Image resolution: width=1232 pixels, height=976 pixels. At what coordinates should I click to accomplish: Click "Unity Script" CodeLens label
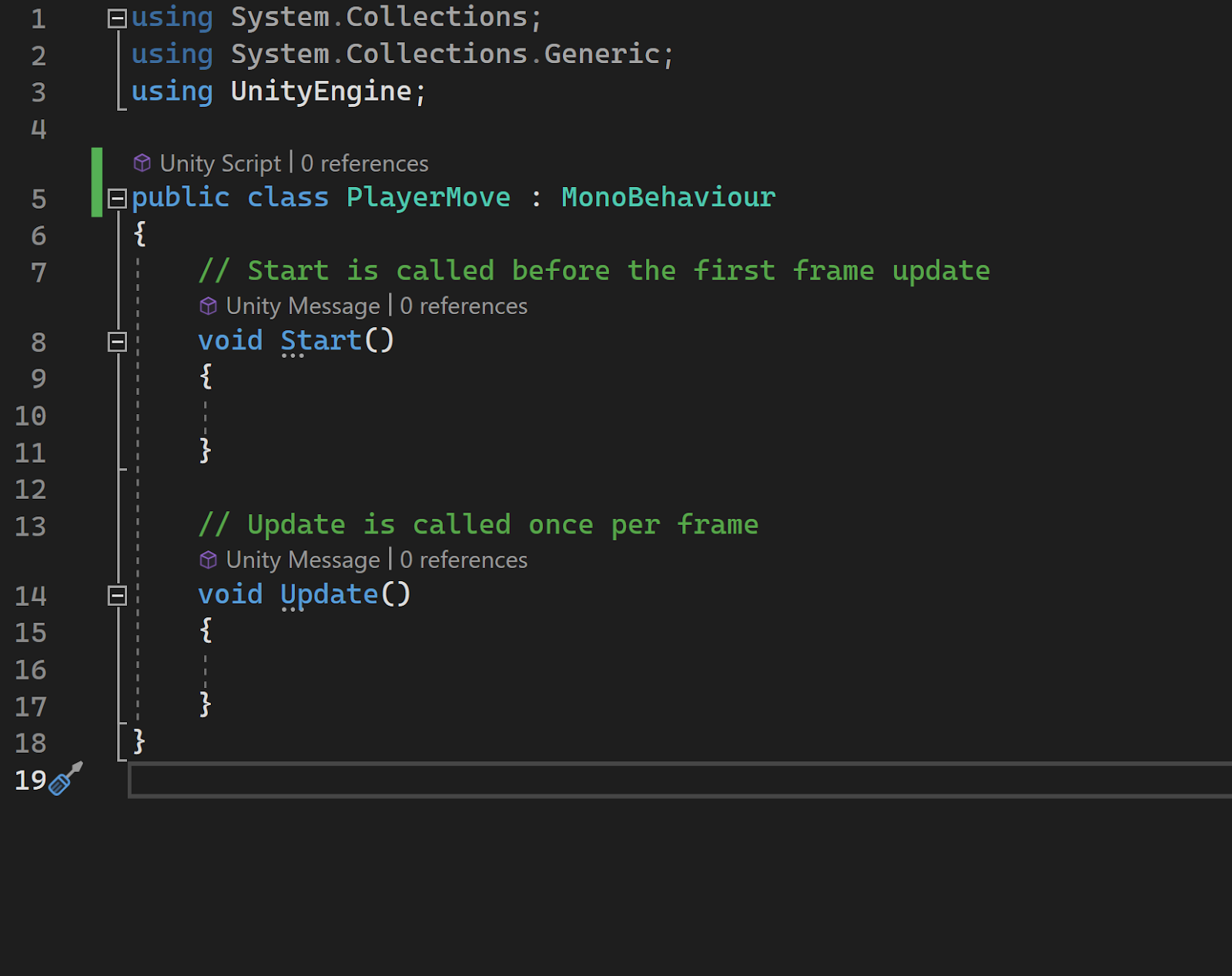(220, 163)
